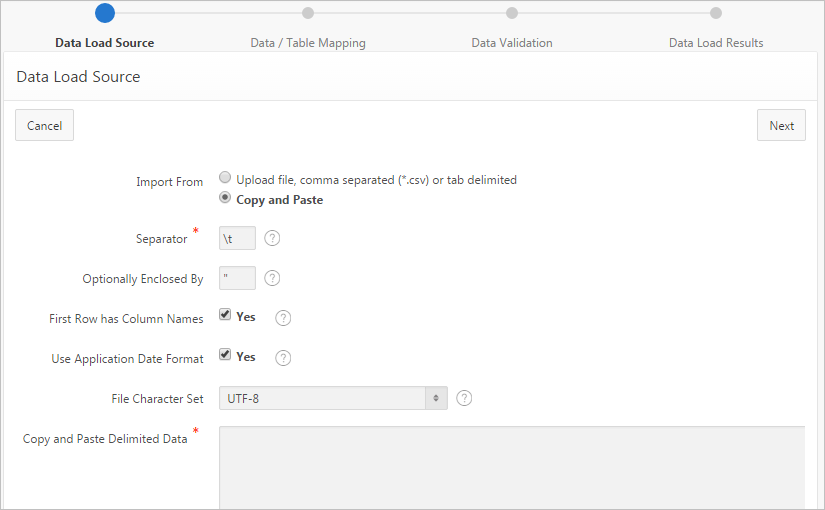Click the Data / Table Mapping step dot
This screenshot has height=510, width=825.
308,13
